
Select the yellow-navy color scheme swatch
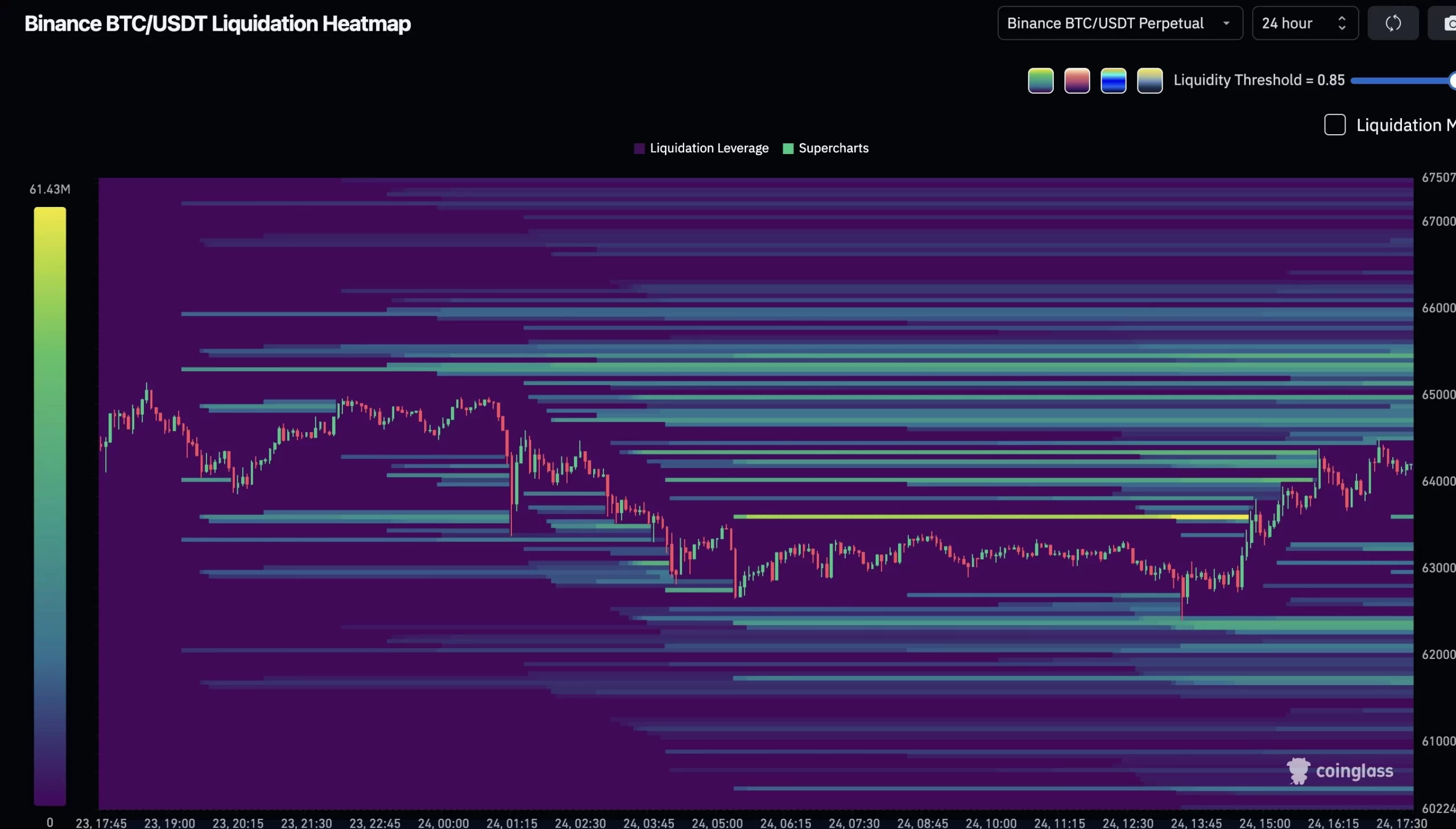point(1149,80)
